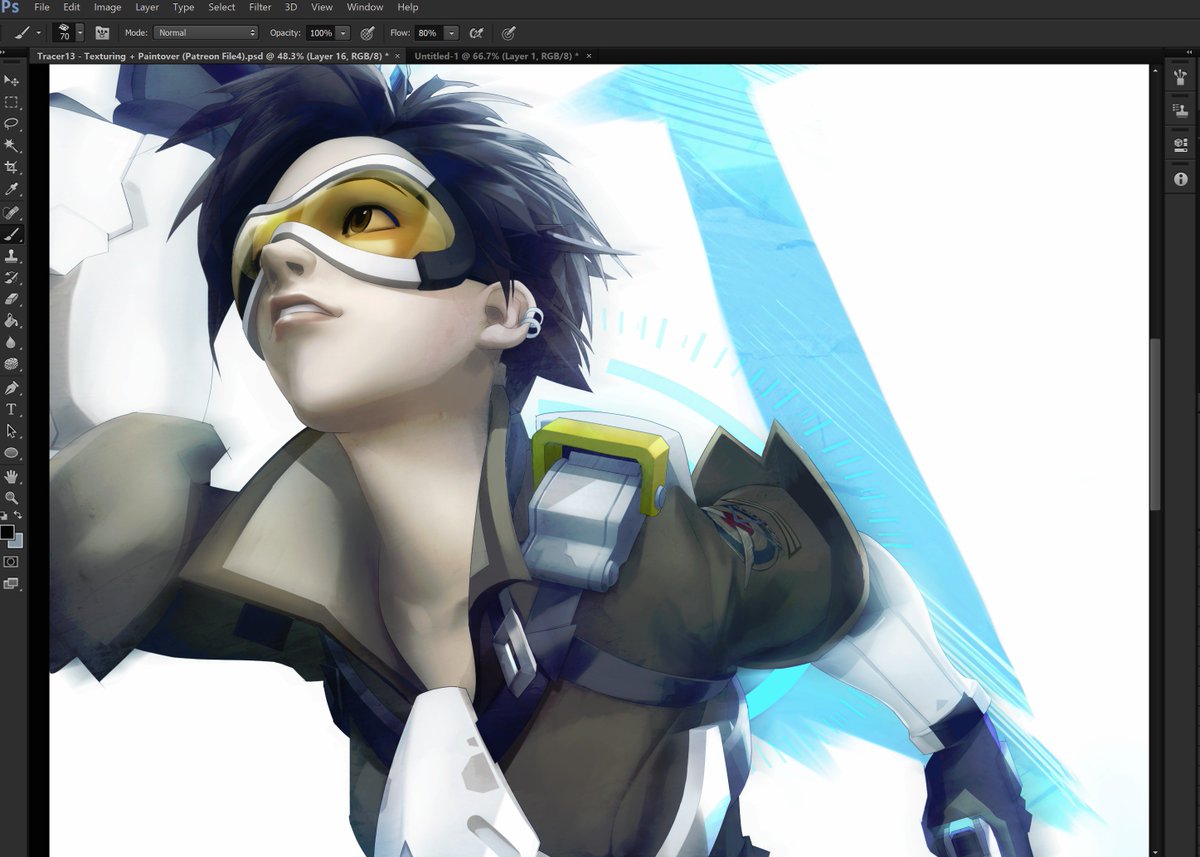Select the Blur tool
This screenshot has width=1200, height=857.
12,344
